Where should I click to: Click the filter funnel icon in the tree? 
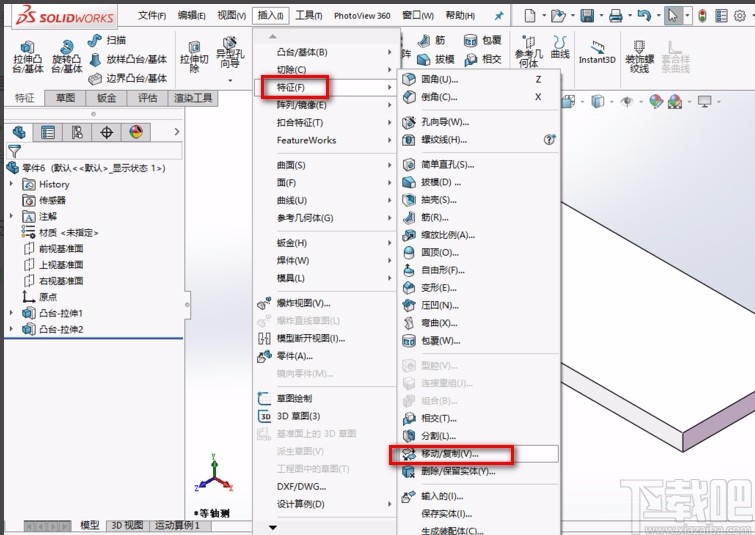point(14,152)
